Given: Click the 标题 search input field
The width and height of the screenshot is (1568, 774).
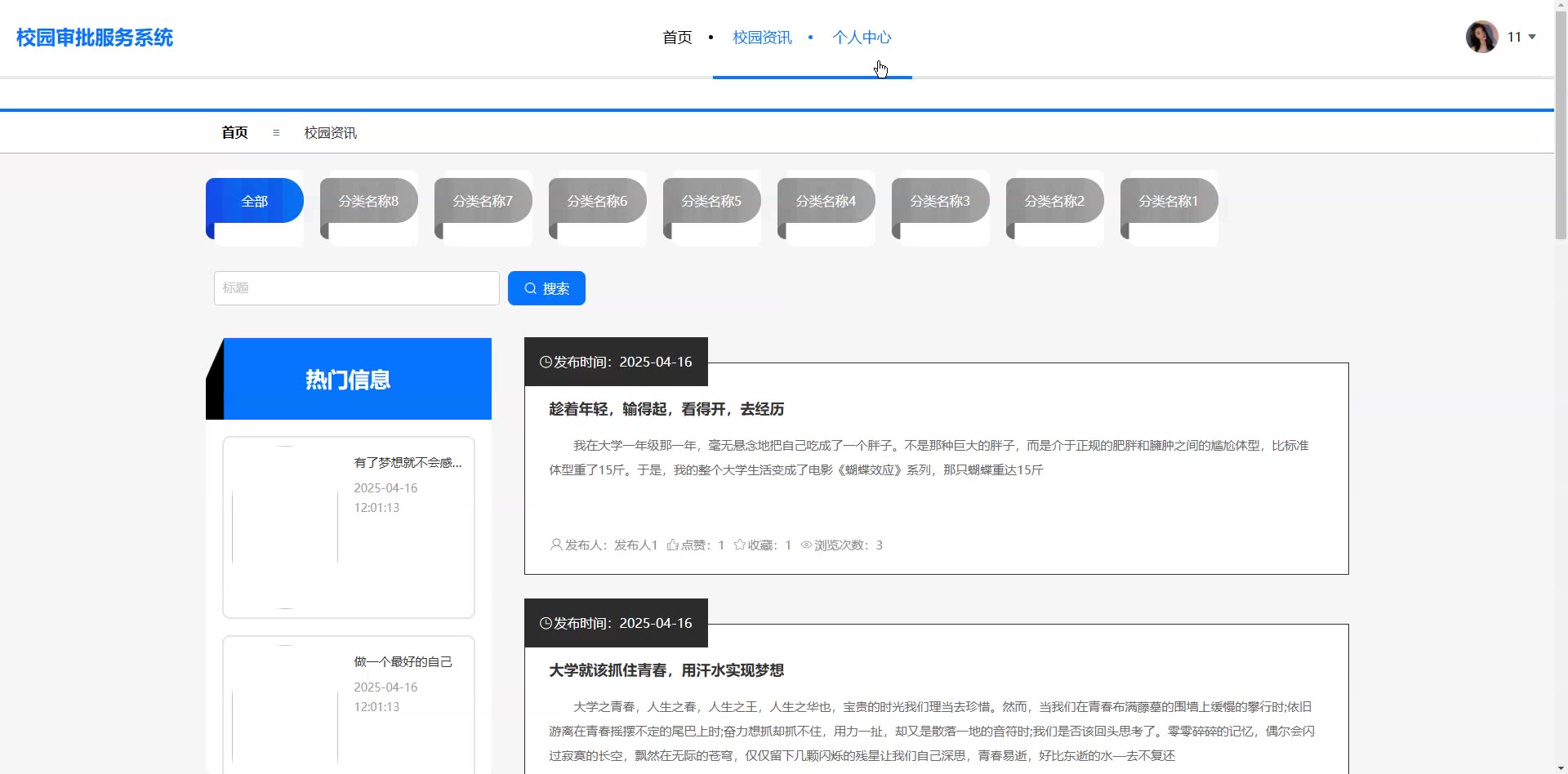Looking at the screenshot, I should [356, 288].
